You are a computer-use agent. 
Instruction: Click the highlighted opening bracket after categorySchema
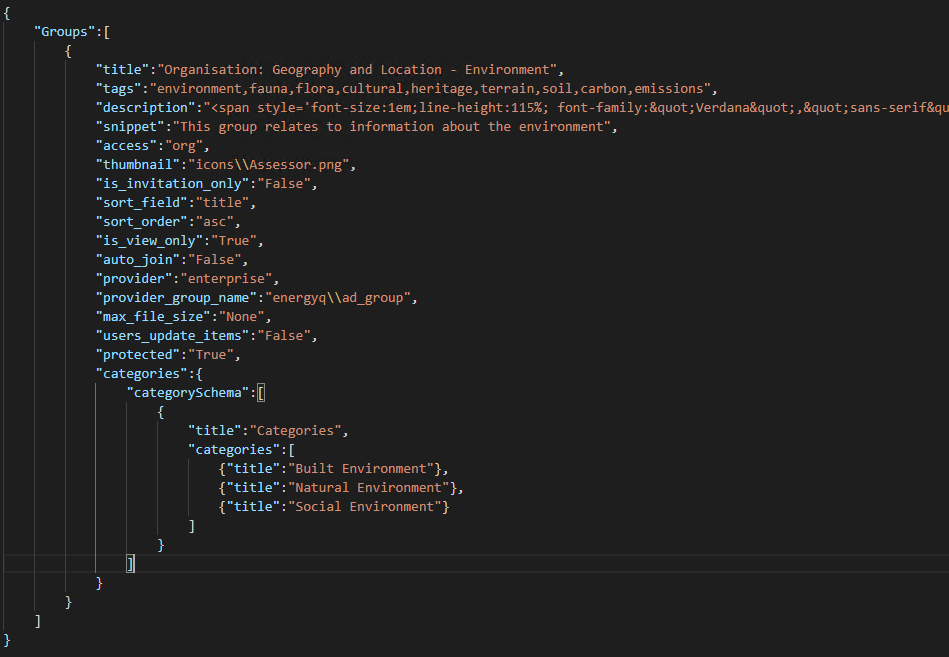click(x=261, y=393)
